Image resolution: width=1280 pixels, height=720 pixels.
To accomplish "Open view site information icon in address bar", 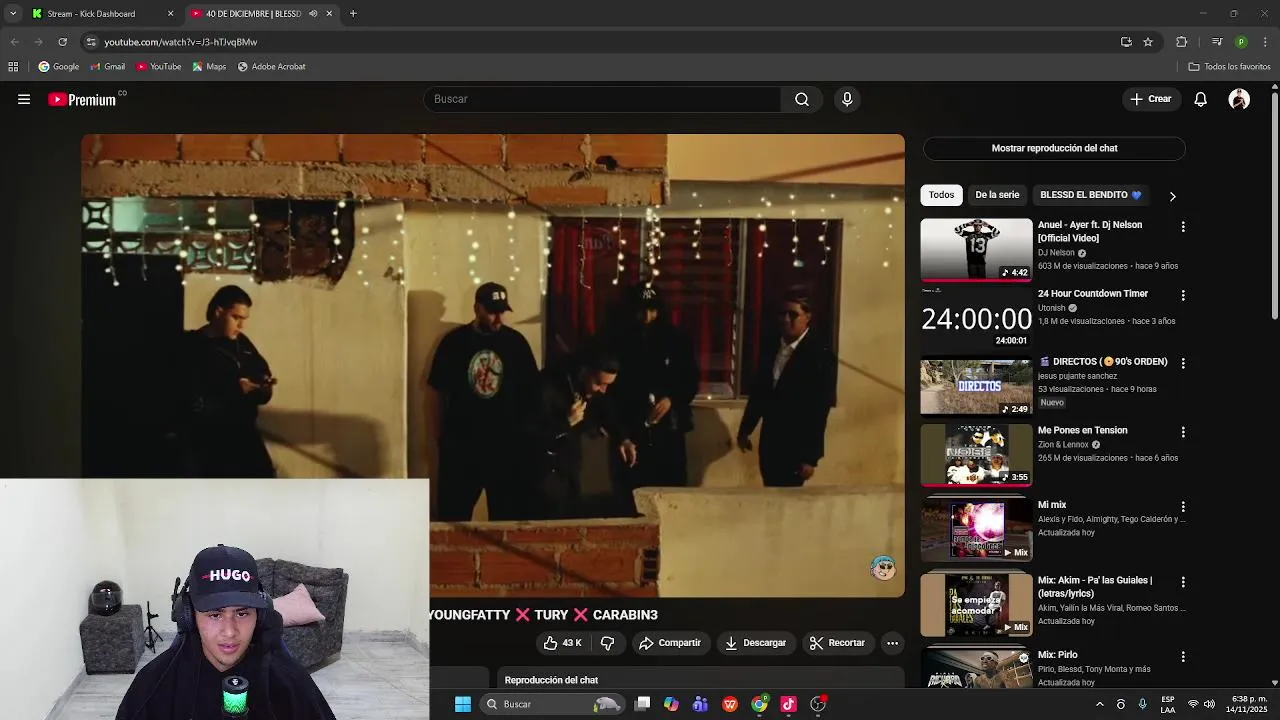I will pos(91,42).
